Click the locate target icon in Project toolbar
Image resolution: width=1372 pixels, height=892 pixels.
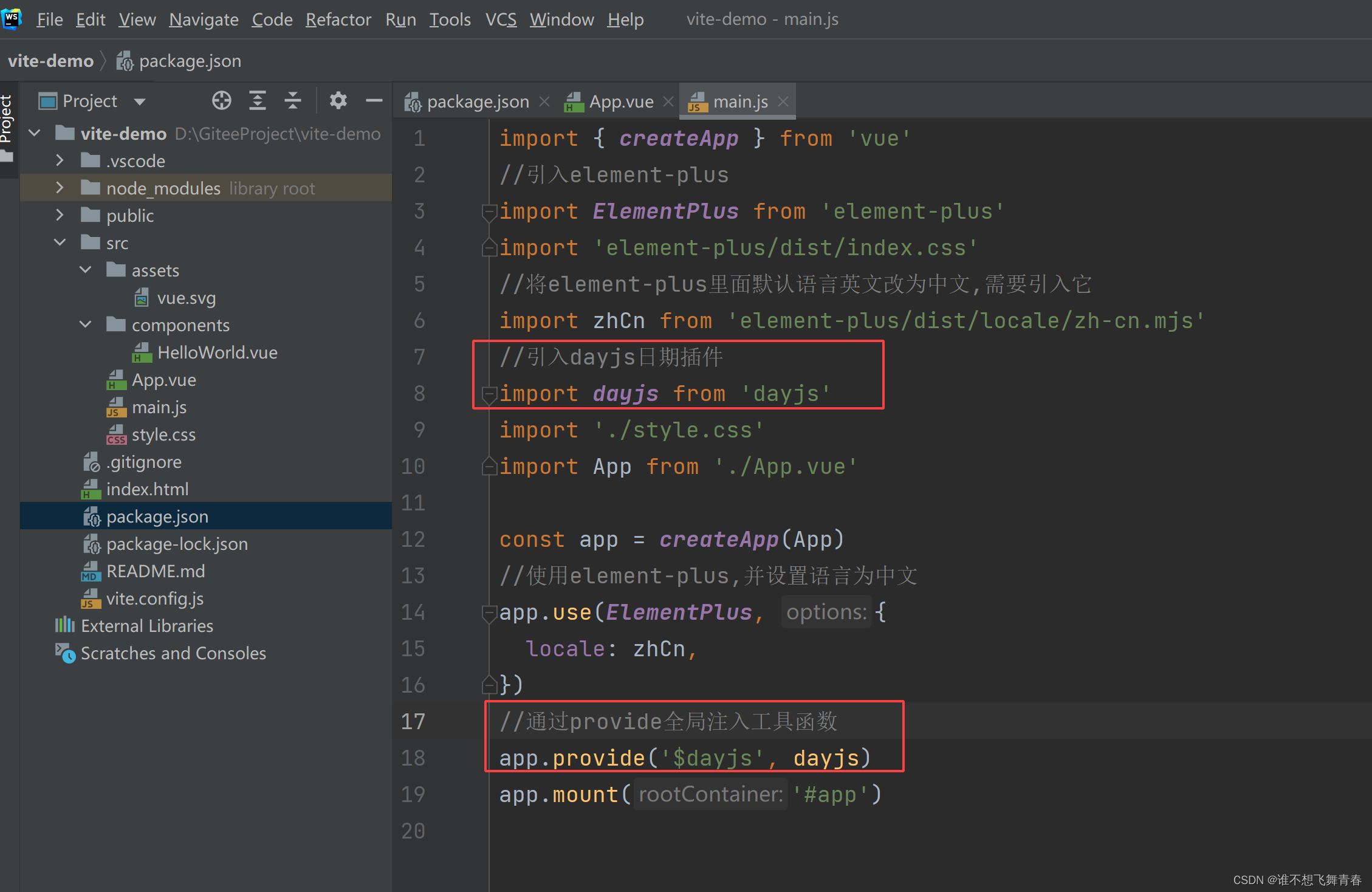(222, 100)
